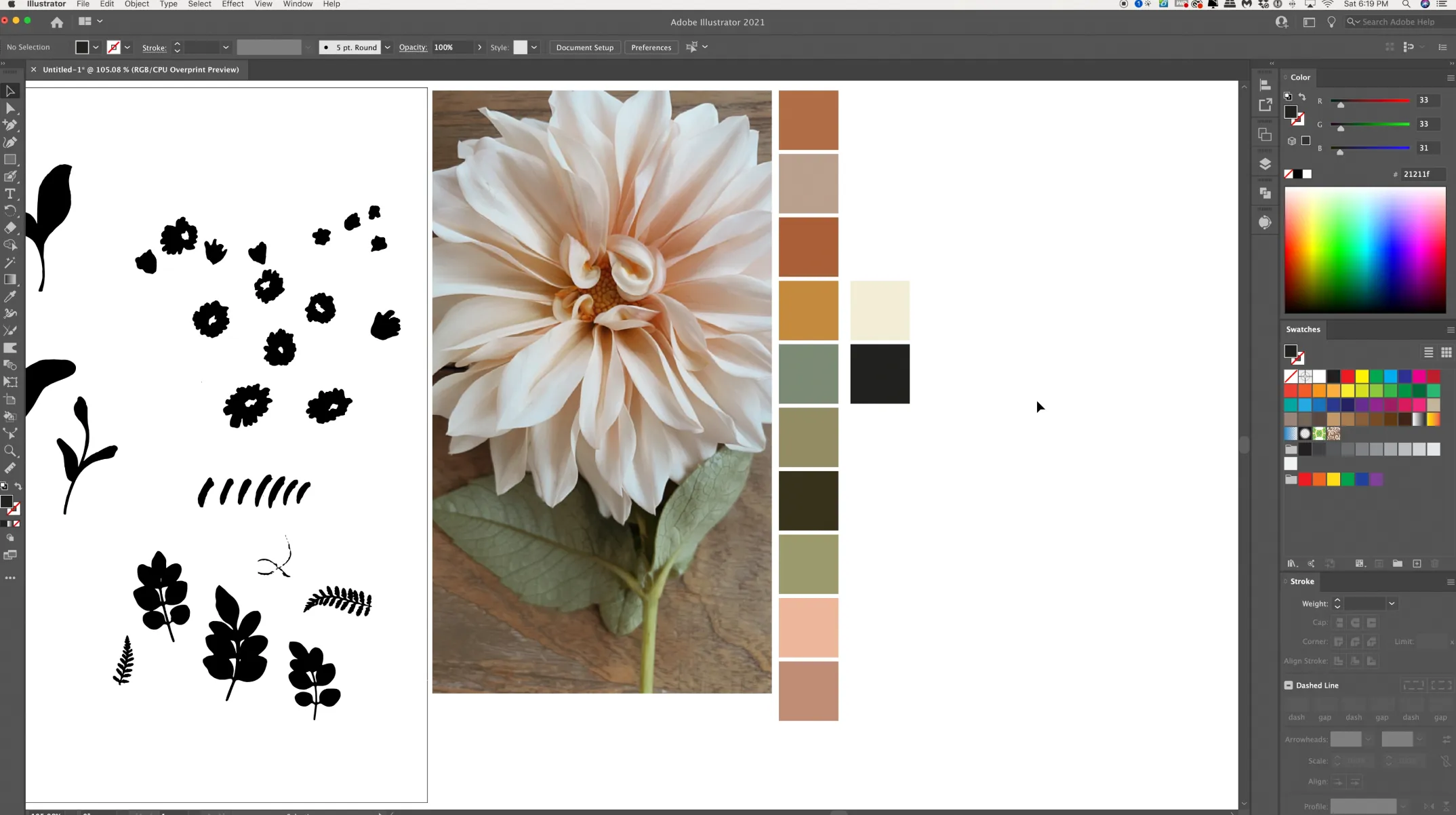Select the Eraser tool
Screen dimensions: 1456x815
pyautogui.click(x=10, y=228)
